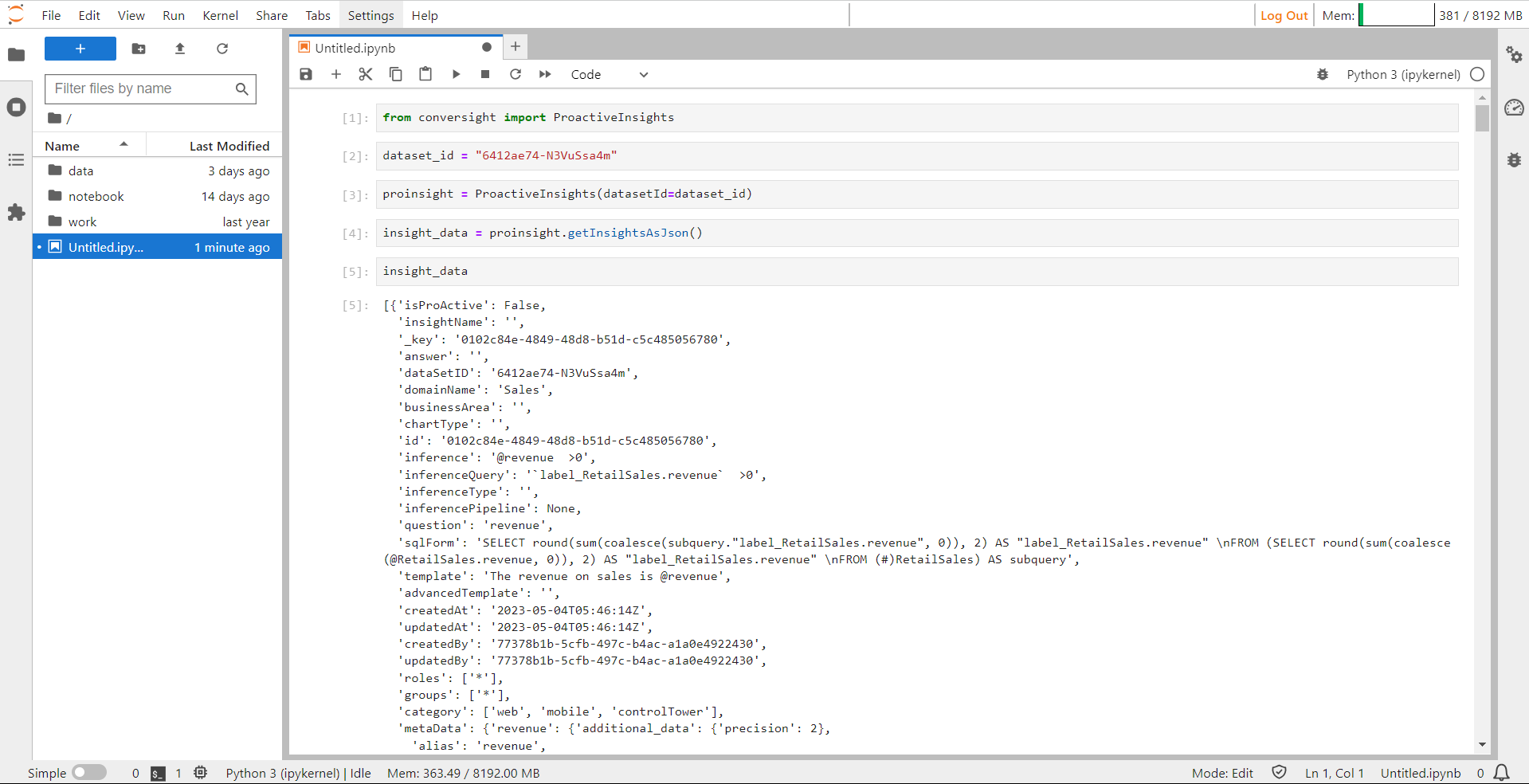Click the kernel status circle indicator
This screenshot has height=784, width=1529.
[1477, 74]
